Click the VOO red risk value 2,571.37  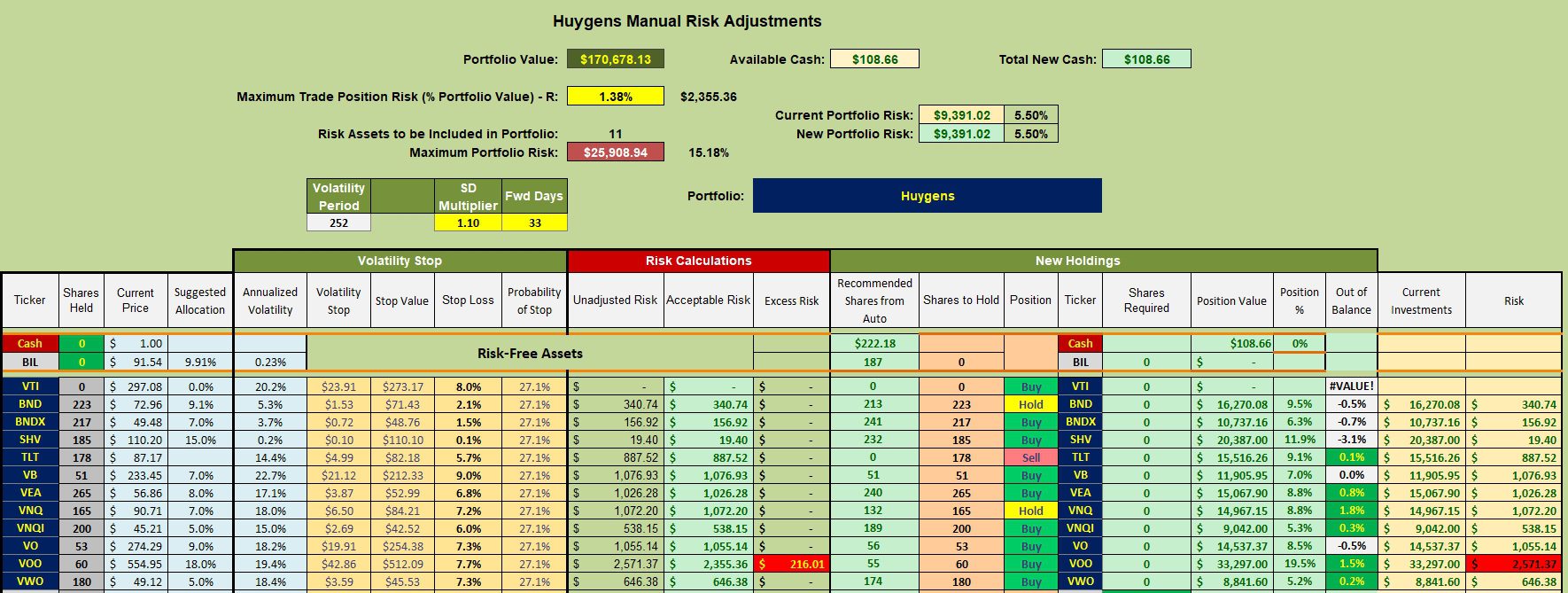[x=1514, y=564]
